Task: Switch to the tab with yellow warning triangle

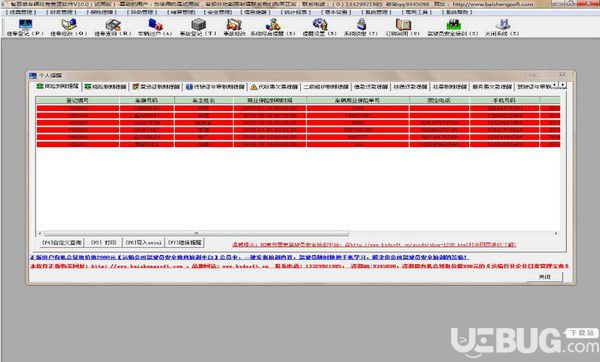Action: coord(274,87)
